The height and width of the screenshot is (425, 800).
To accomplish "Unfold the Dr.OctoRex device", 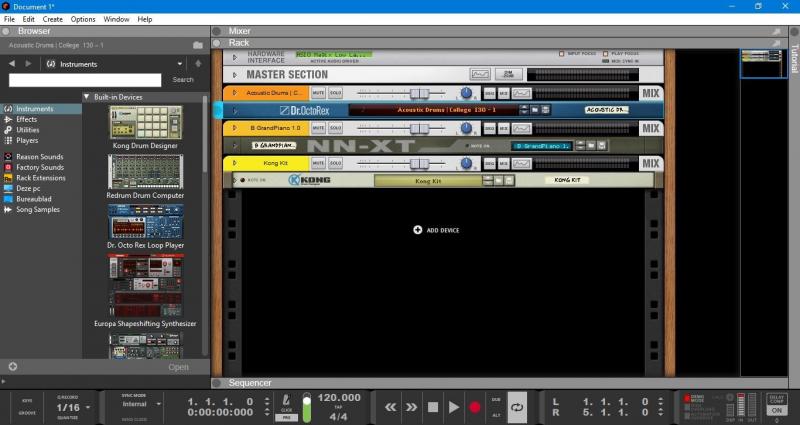I will point(235,110).
